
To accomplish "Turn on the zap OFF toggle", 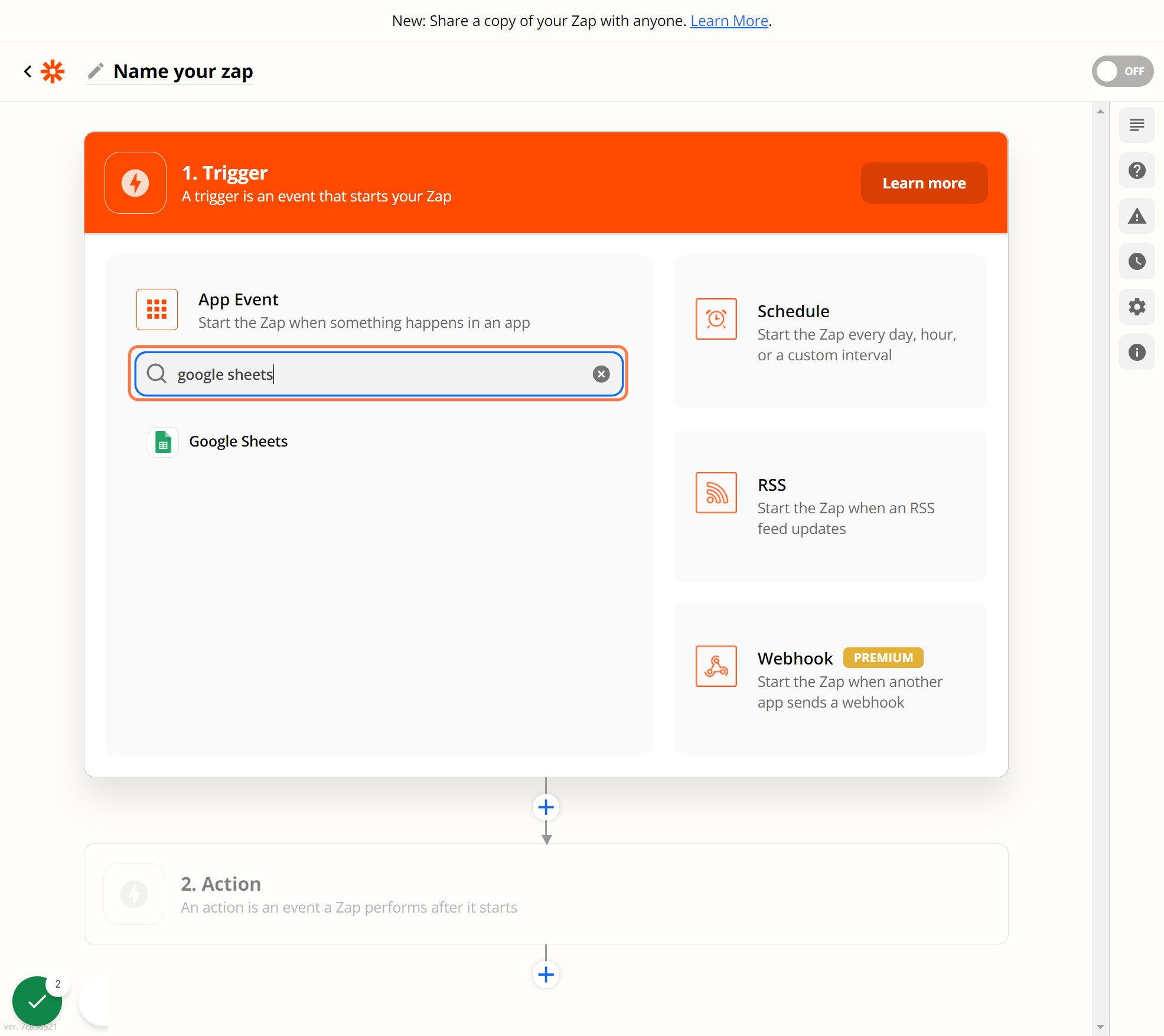I will [1122, 71].
